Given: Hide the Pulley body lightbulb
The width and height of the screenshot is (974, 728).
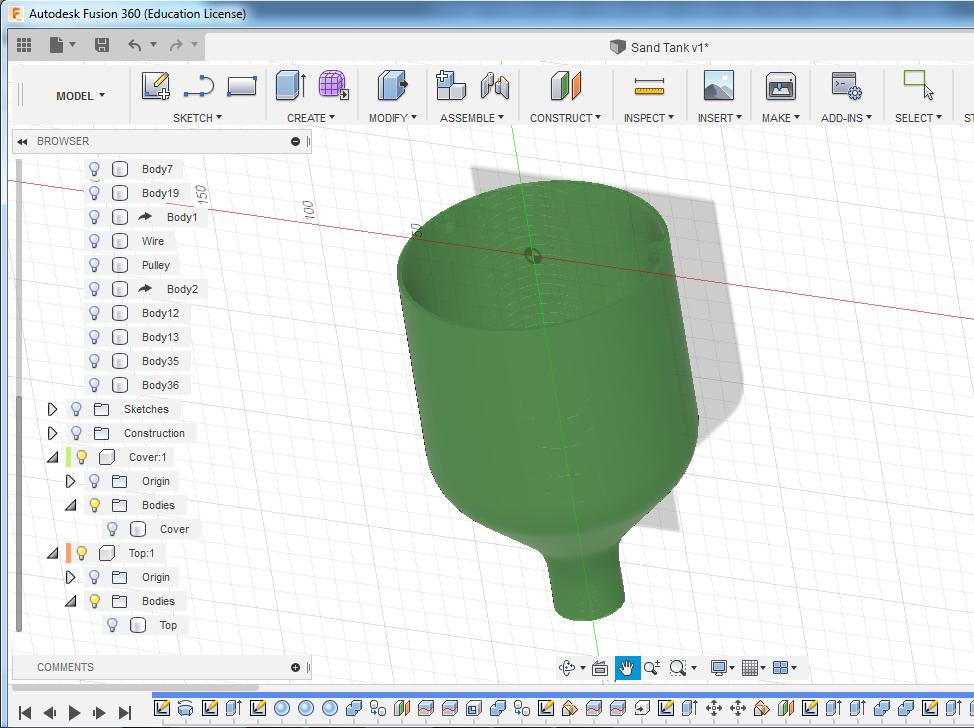Looking at the screenshot, I should click(x=95, y=265).
